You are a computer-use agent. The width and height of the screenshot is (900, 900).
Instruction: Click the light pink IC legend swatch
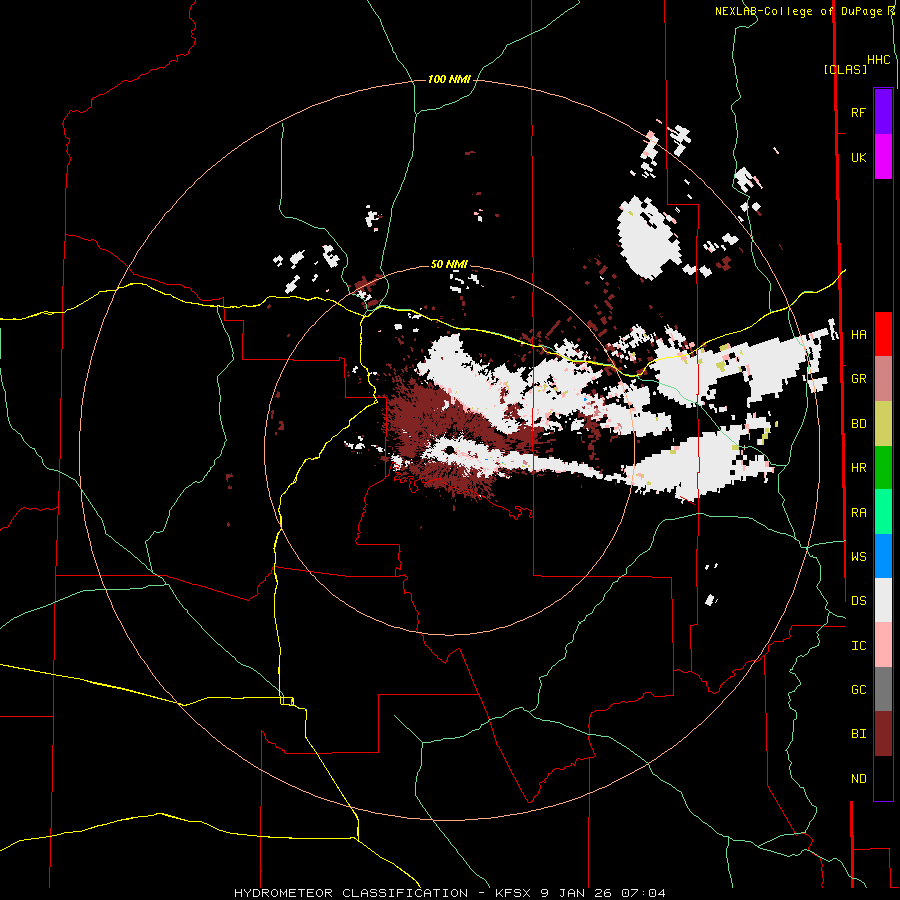[x=883, y=645]
